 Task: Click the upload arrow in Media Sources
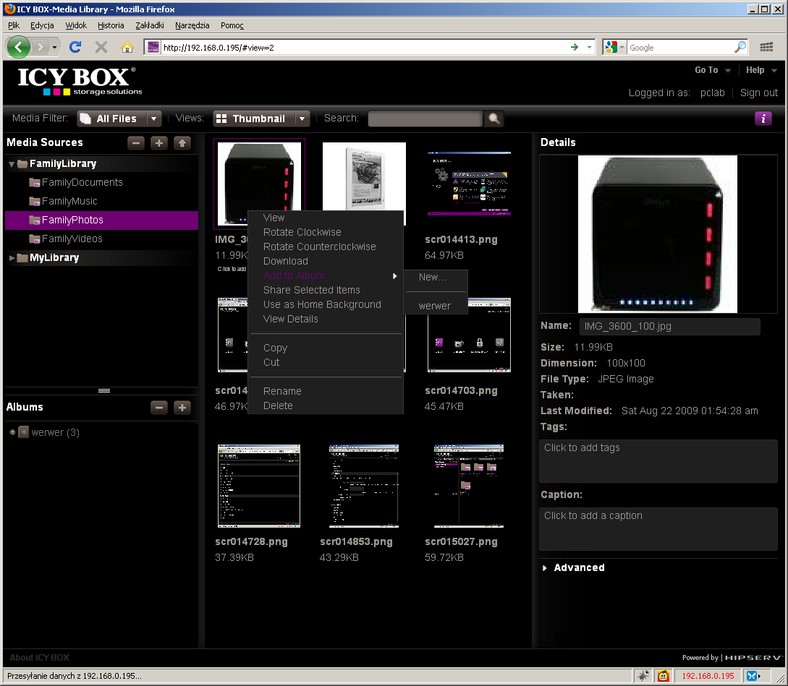tap(182, 143)
